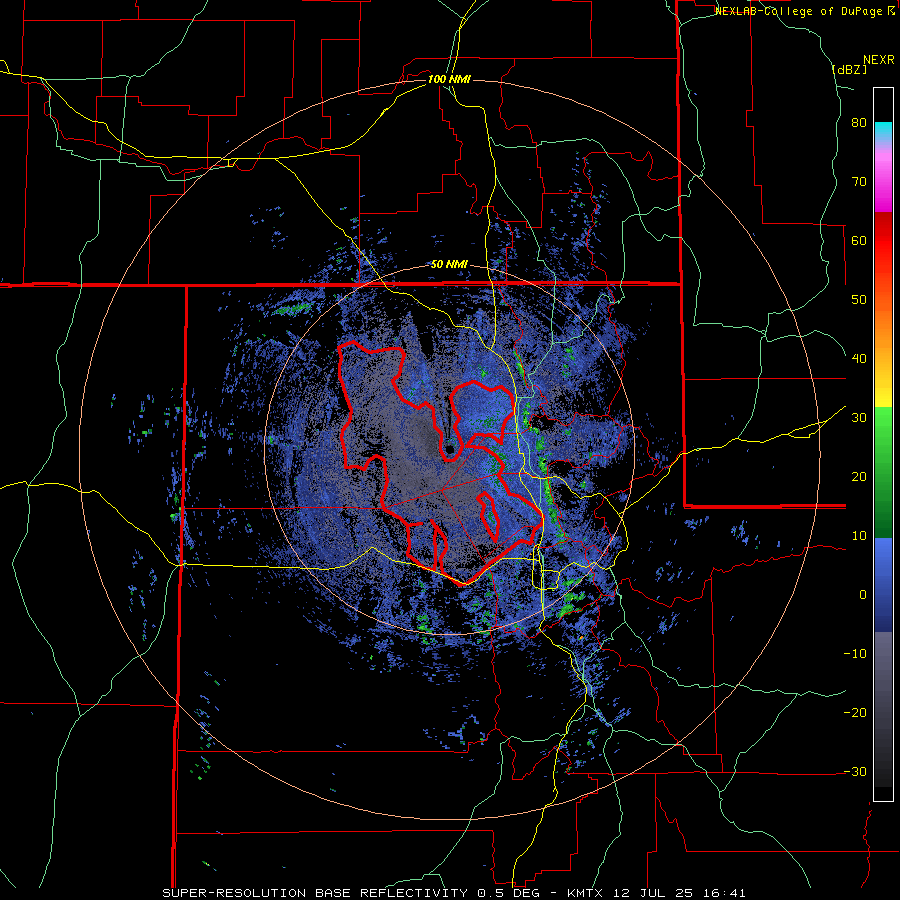
Task: Click the -10 dBZ scale label
Action: pyautogui.click(x=855, y=654)
